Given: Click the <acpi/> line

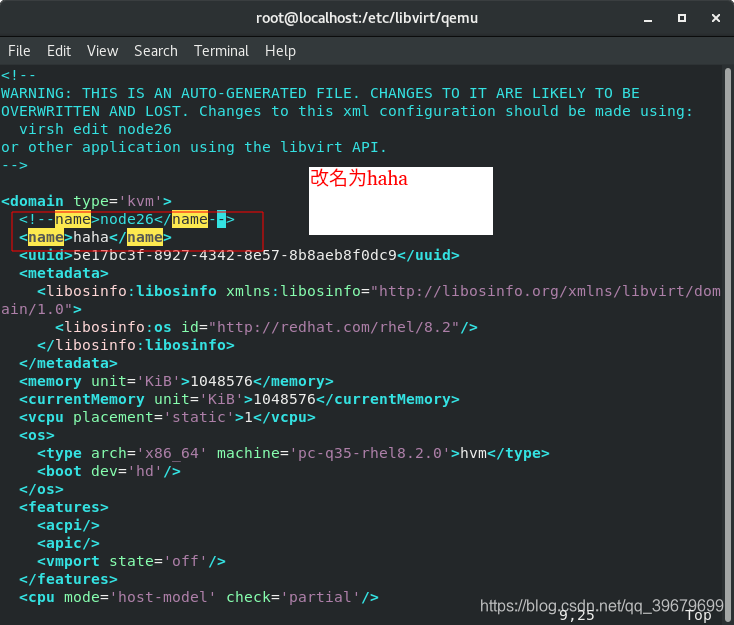Looking at the screenshot, I should tap(68, 525).
